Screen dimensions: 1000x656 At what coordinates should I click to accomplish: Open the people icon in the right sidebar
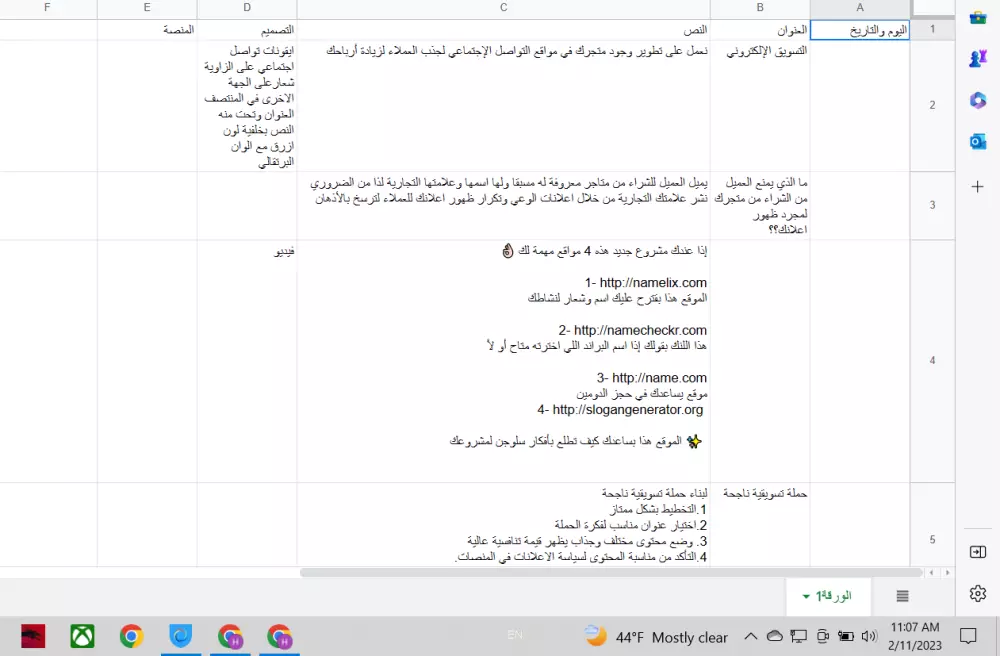click(x=978, y=58)
